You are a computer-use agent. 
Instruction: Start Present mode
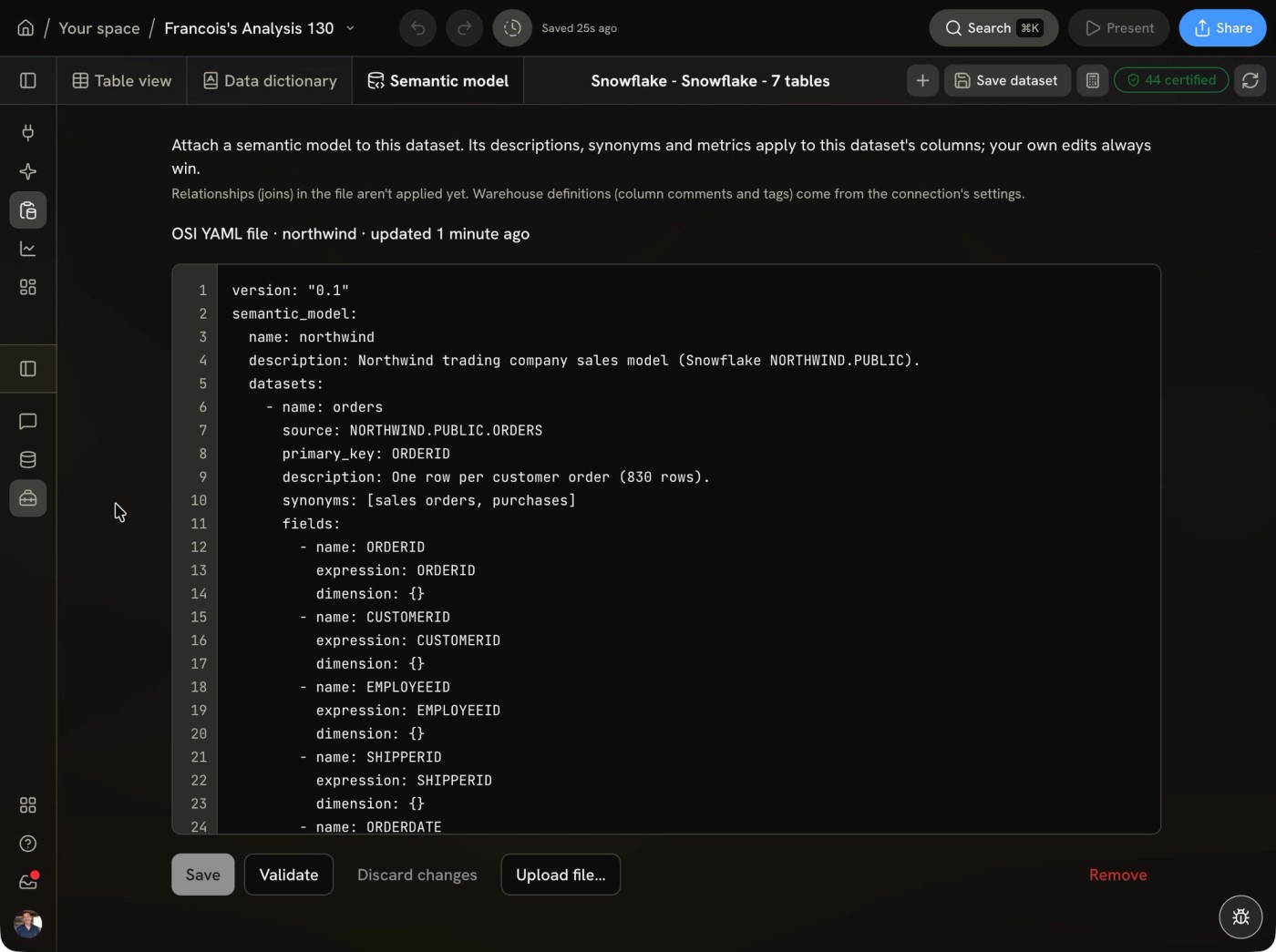point(1119,28)
